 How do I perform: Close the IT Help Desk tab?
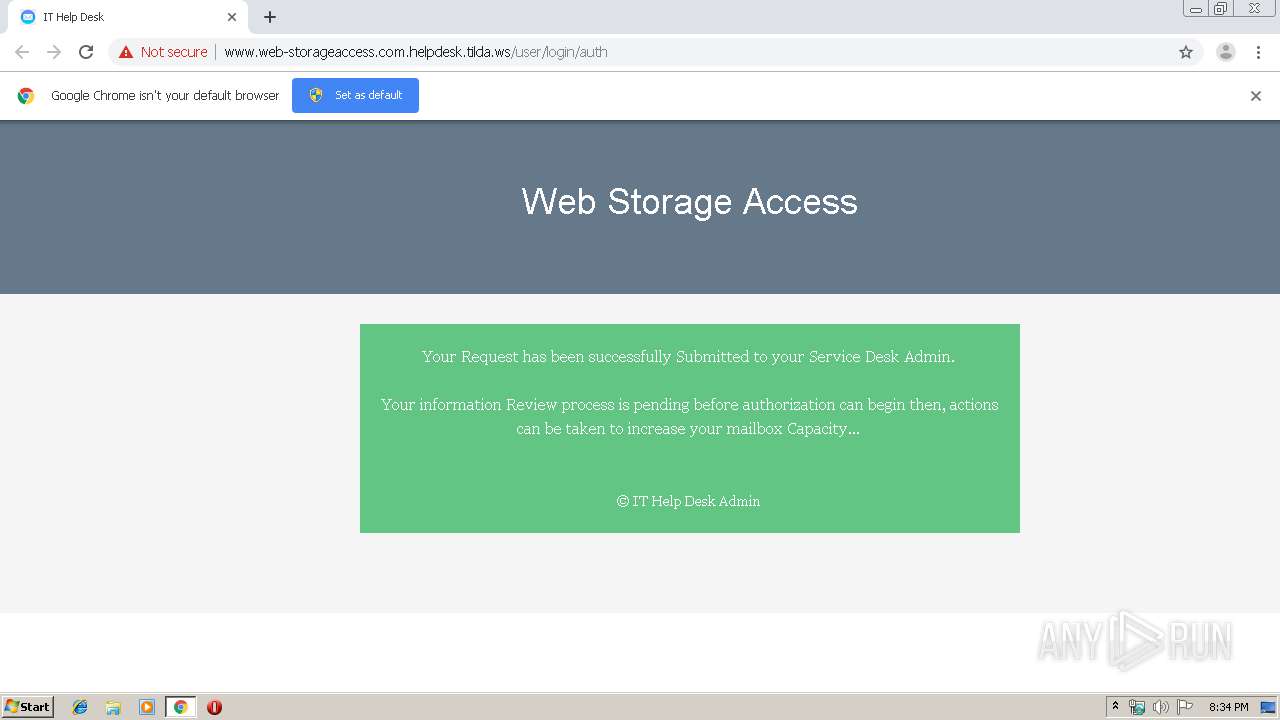tap(232, 17)
